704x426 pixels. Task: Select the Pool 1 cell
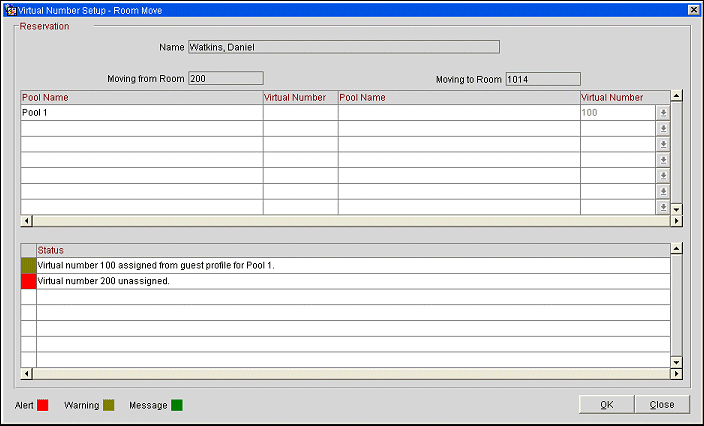[140, 113]
